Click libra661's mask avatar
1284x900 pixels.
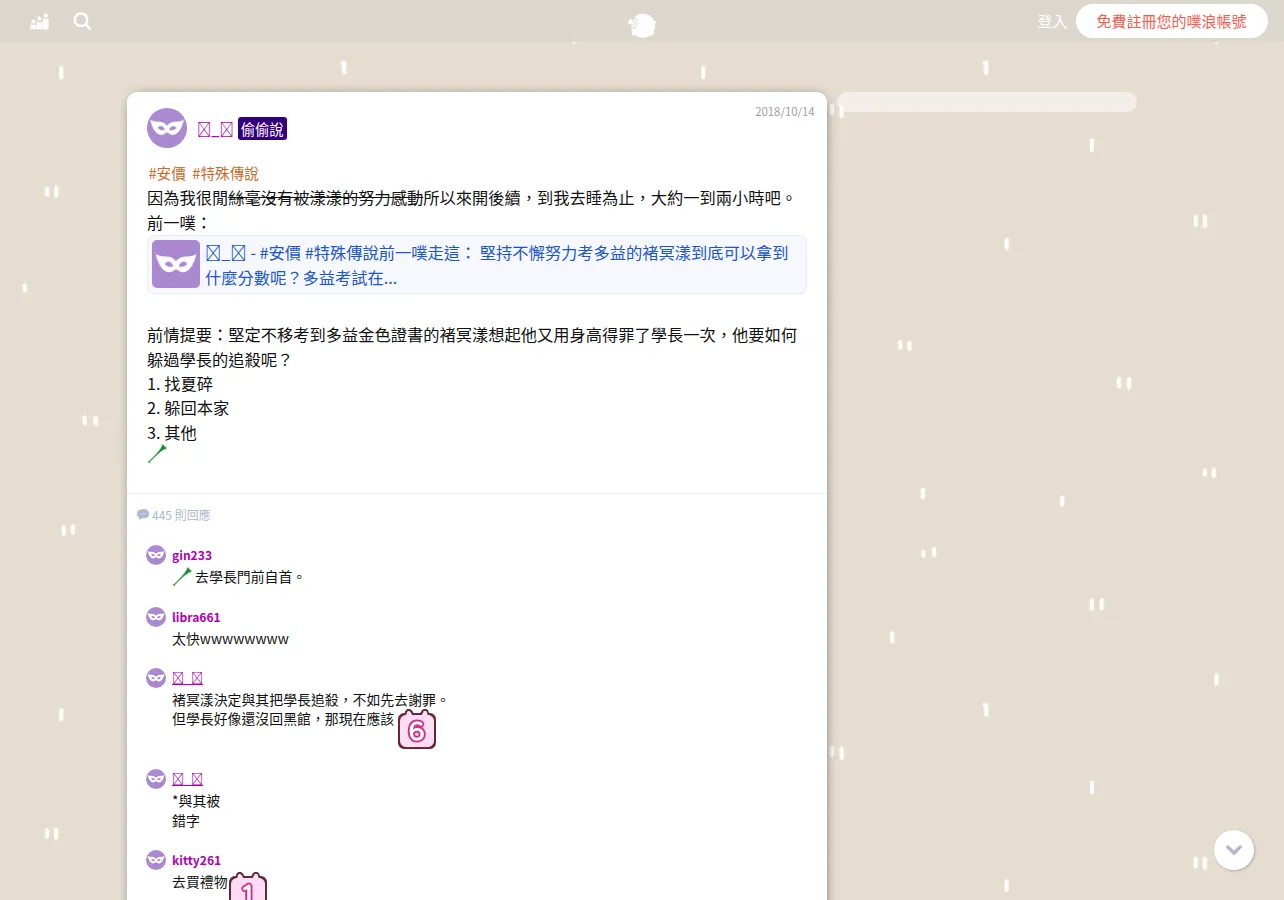tap(156, 617)
